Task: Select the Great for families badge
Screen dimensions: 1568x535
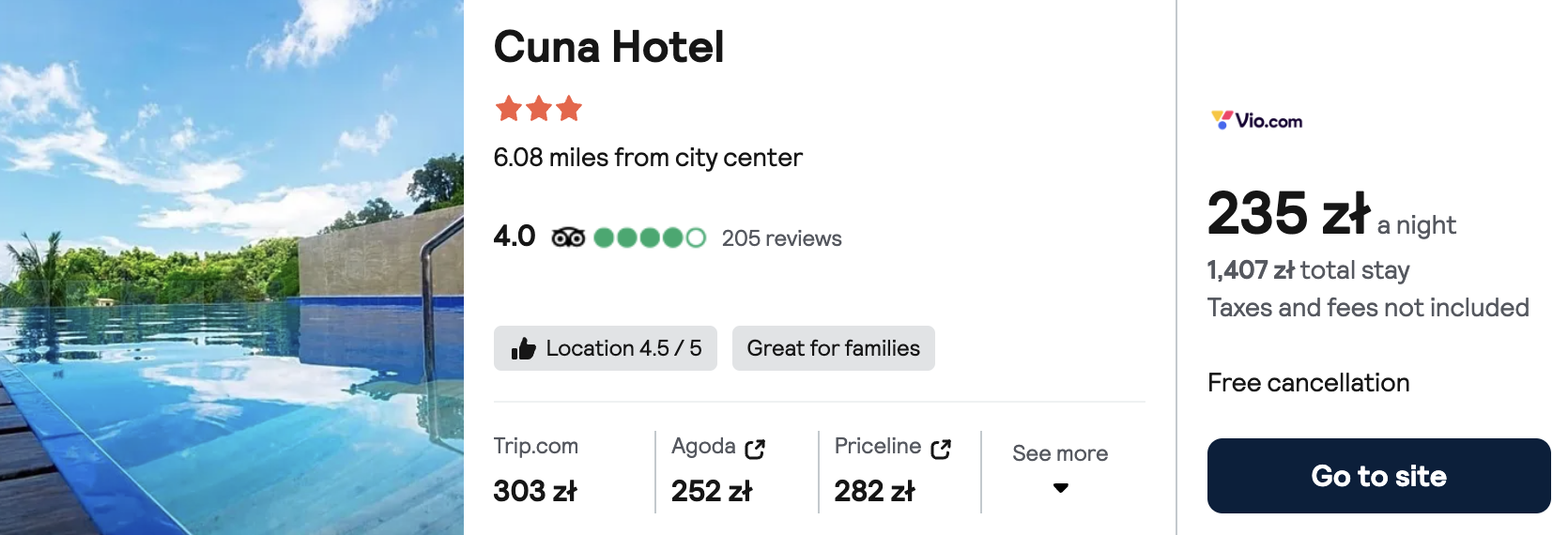Action: [x=833, y=348]
